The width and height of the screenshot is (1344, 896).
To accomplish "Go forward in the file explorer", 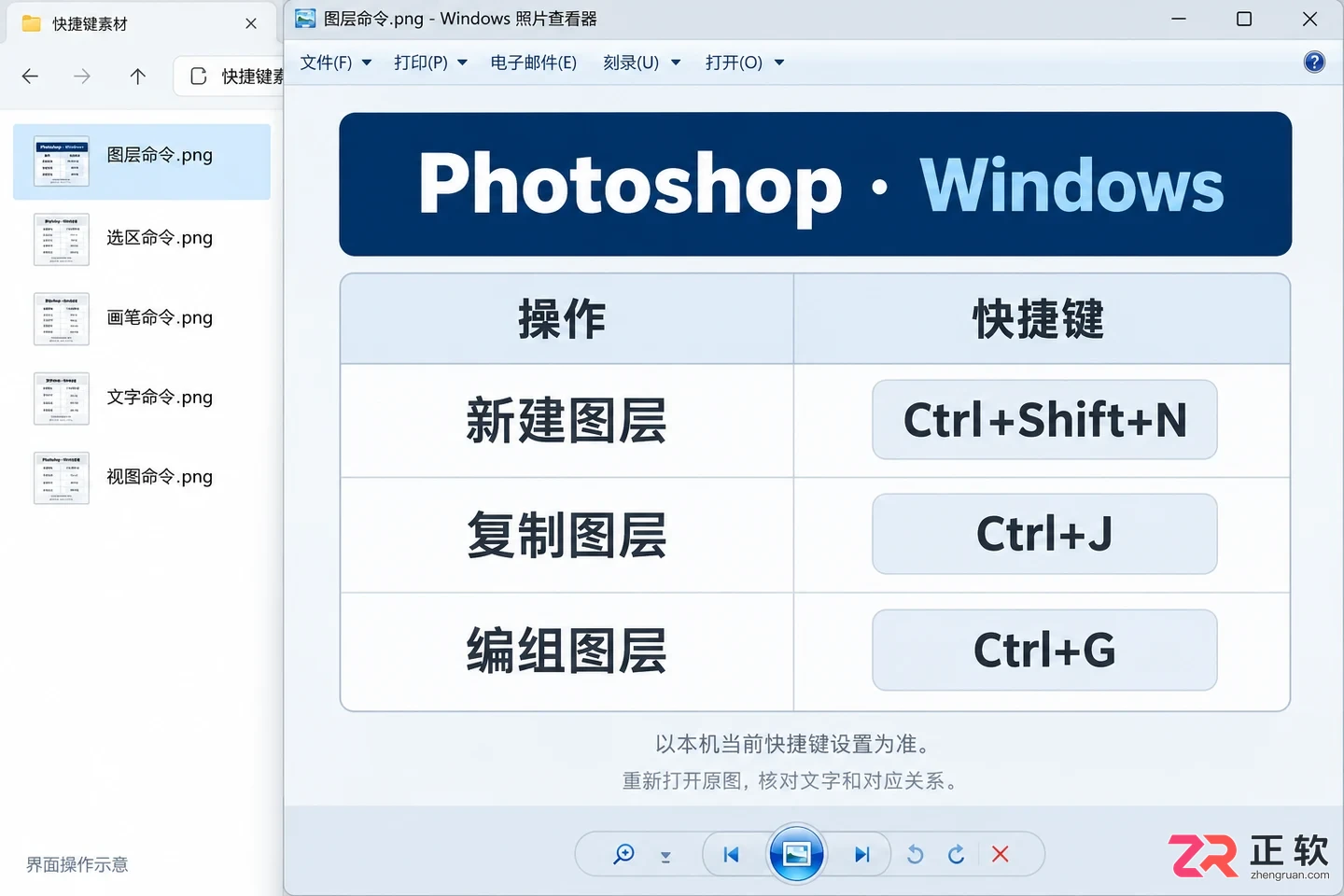I will pyautogui.click(x=82, y=77).
